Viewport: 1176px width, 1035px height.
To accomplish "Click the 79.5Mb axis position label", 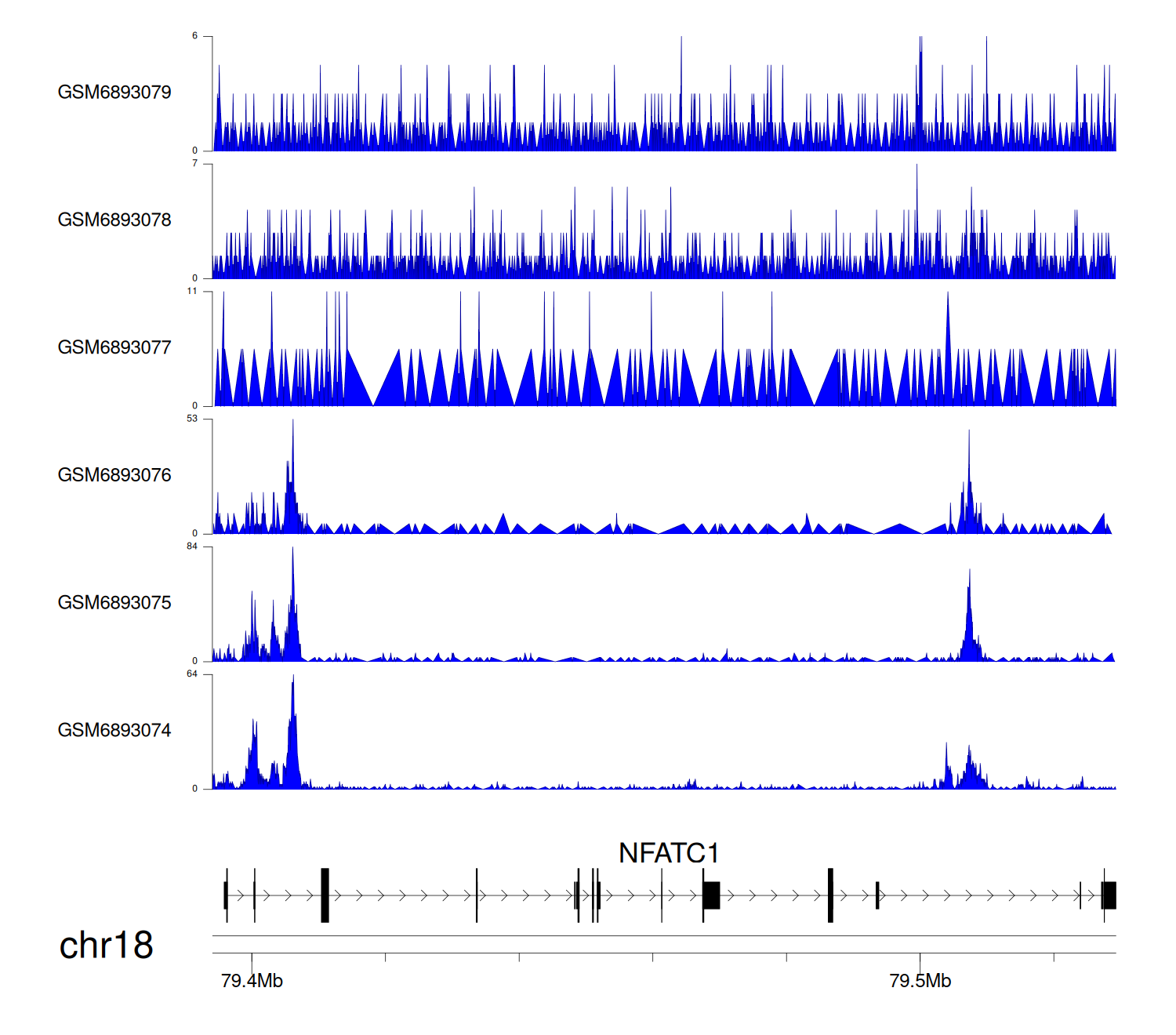I will coord(920,981).
